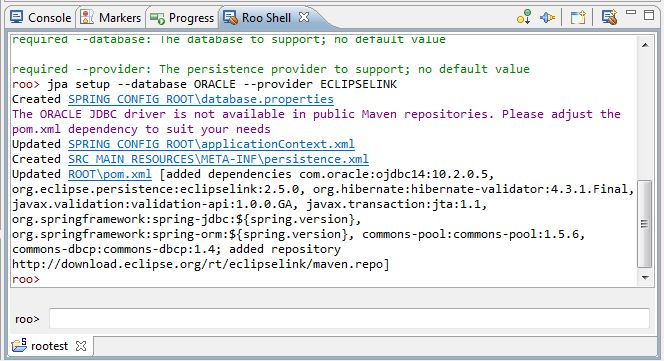Maximize the Roo Shell view
Image resolution: width=664 pixels, height=361 pixels.
point(649,15)
